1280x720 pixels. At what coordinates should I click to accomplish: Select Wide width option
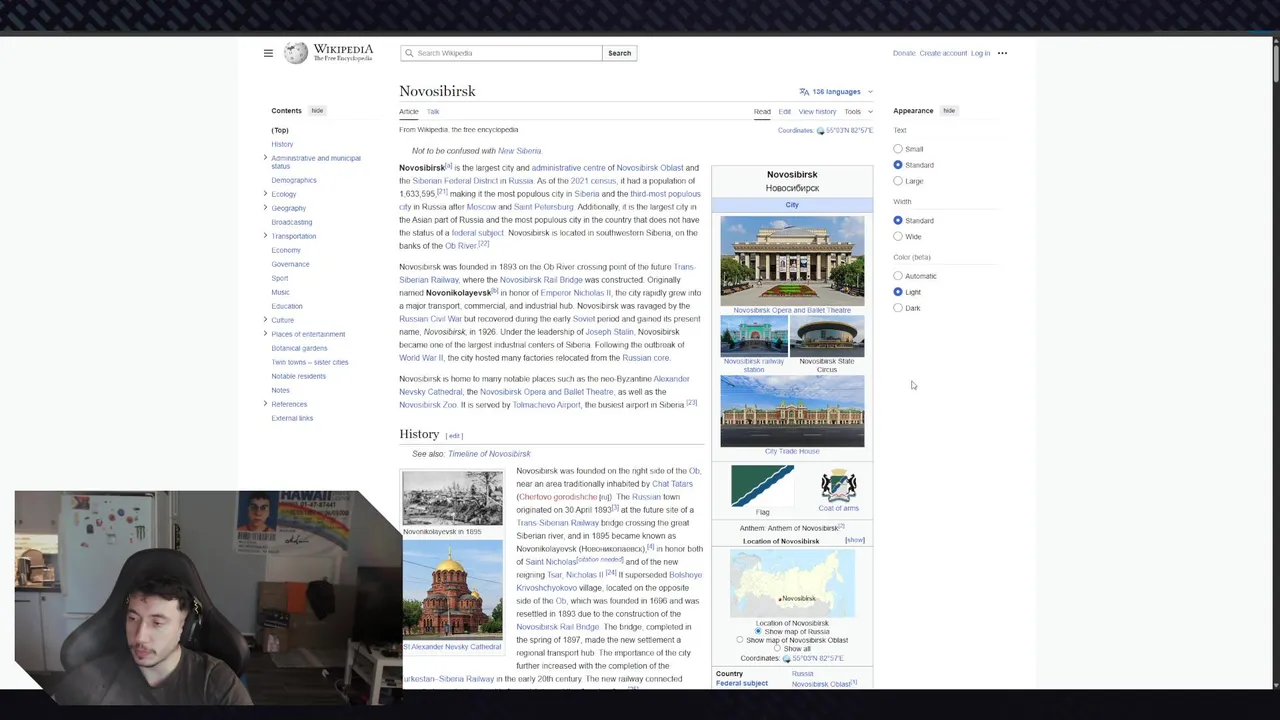898,236
